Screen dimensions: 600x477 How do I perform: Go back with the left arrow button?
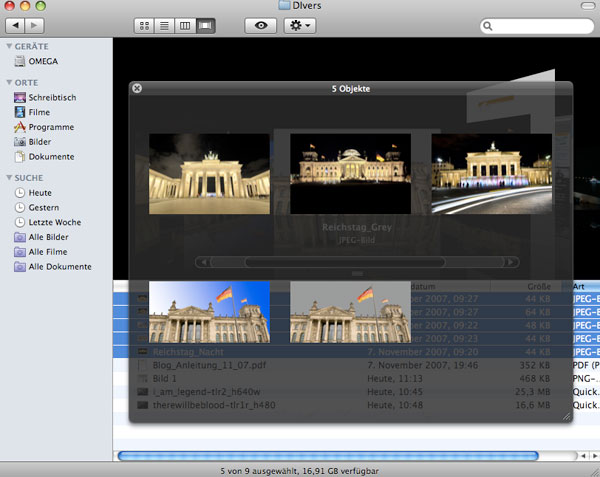pyautogui.click(x=15, y=26)
